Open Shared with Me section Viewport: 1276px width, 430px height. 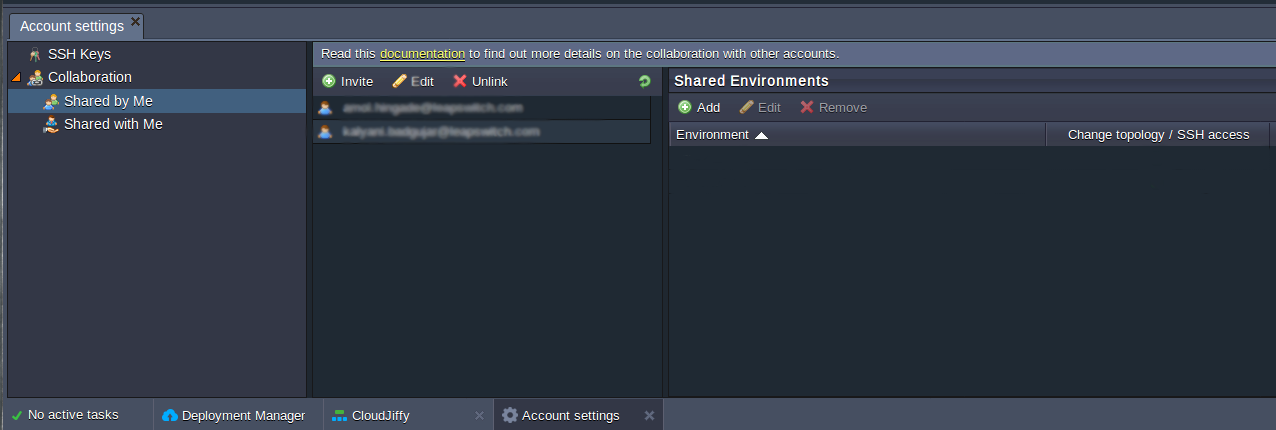(113, 124)
